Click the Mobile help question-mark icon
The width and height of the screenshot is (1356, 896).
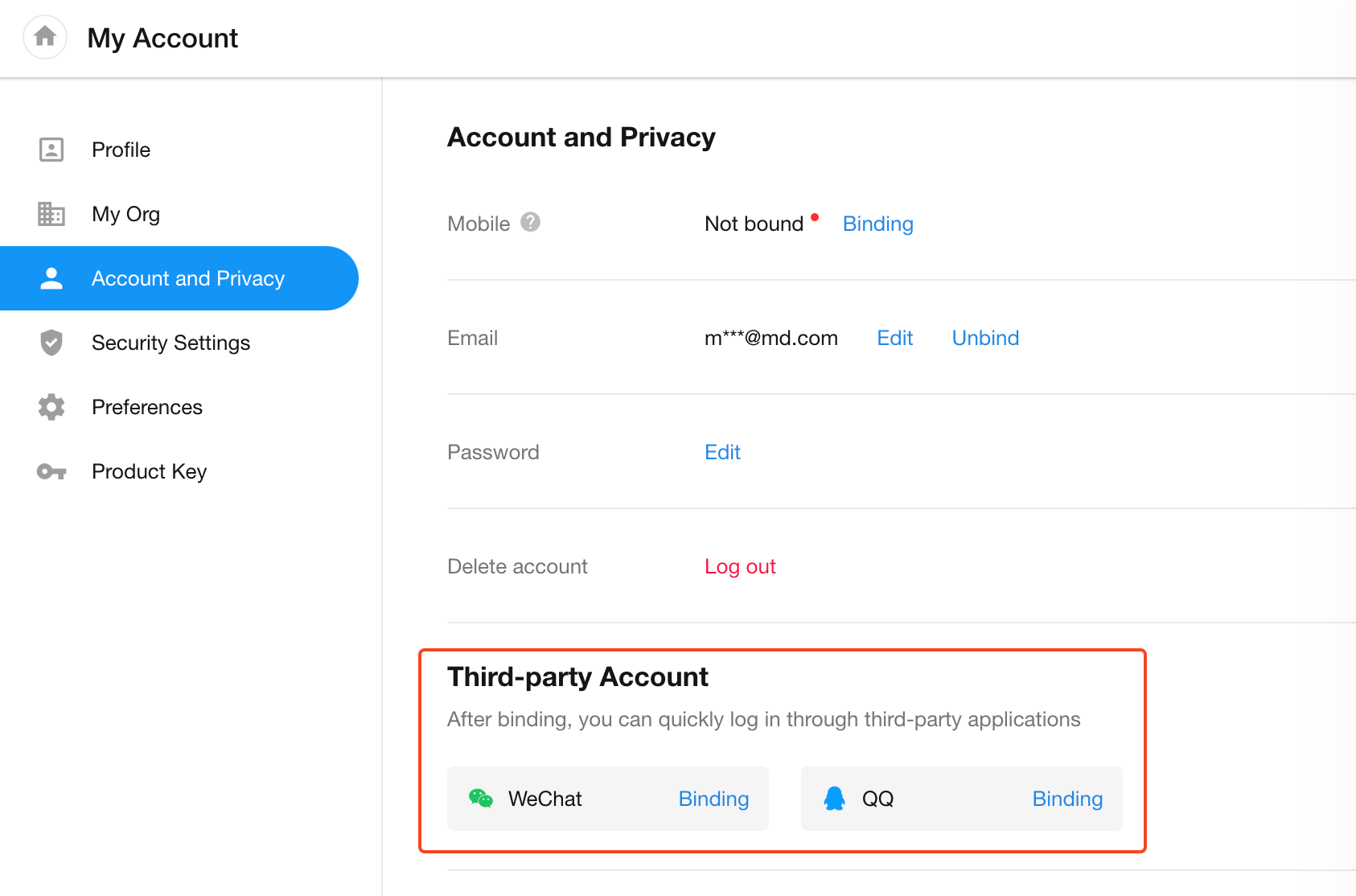[x=530, y=222]
